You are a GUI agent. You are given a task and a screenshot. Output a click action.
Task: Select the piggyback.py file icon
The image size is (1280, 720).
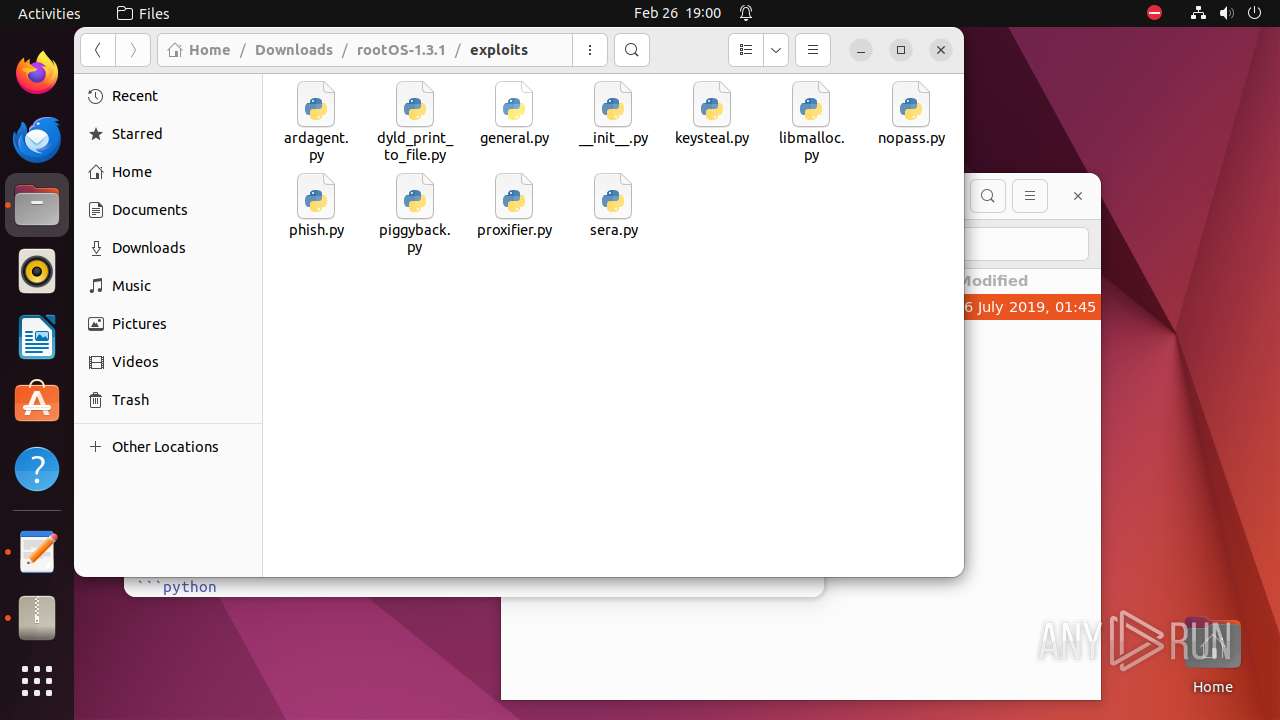pyautogui.click(x=414, y=196)
